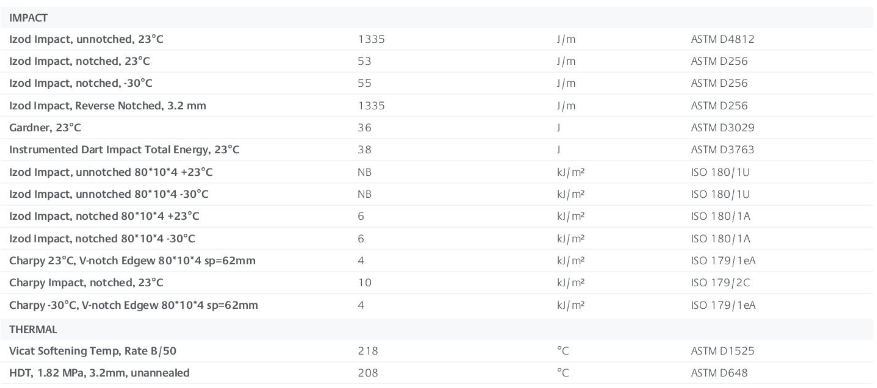
Task: Click value 55 for notched -30°C Izod
Action: tap(365, 83)
